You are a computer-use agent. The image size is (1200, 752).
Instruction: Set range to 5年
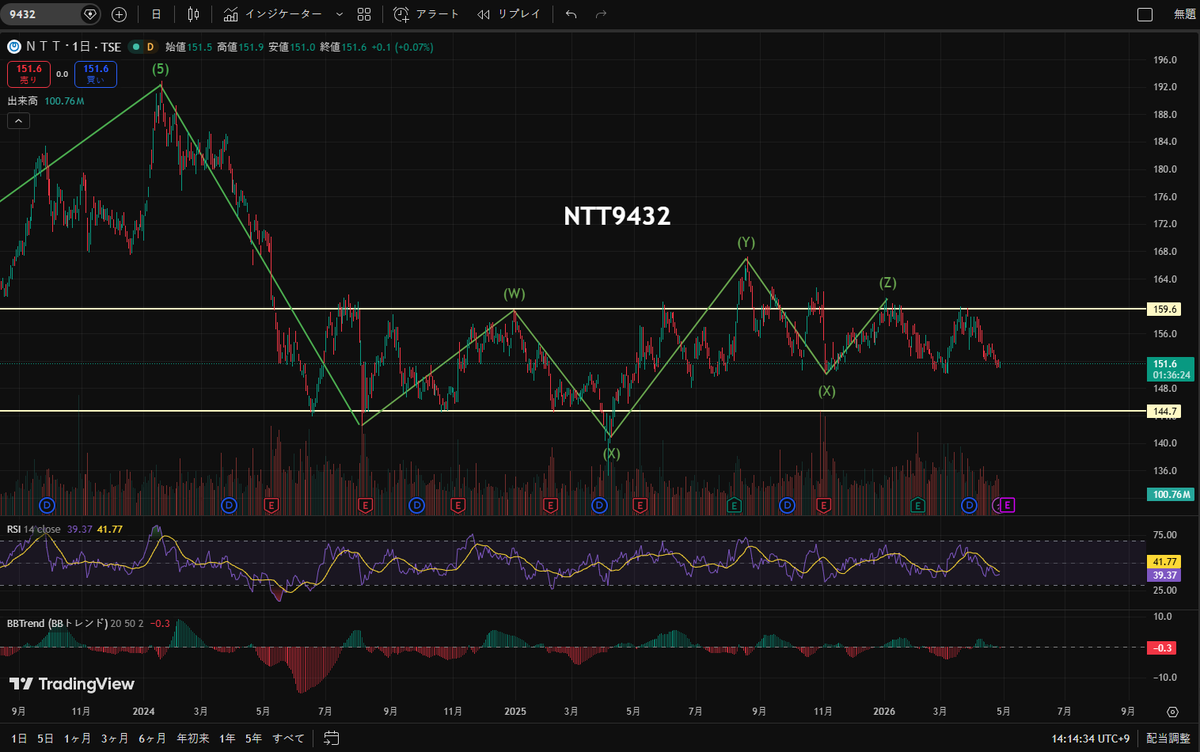coord(254,738)
